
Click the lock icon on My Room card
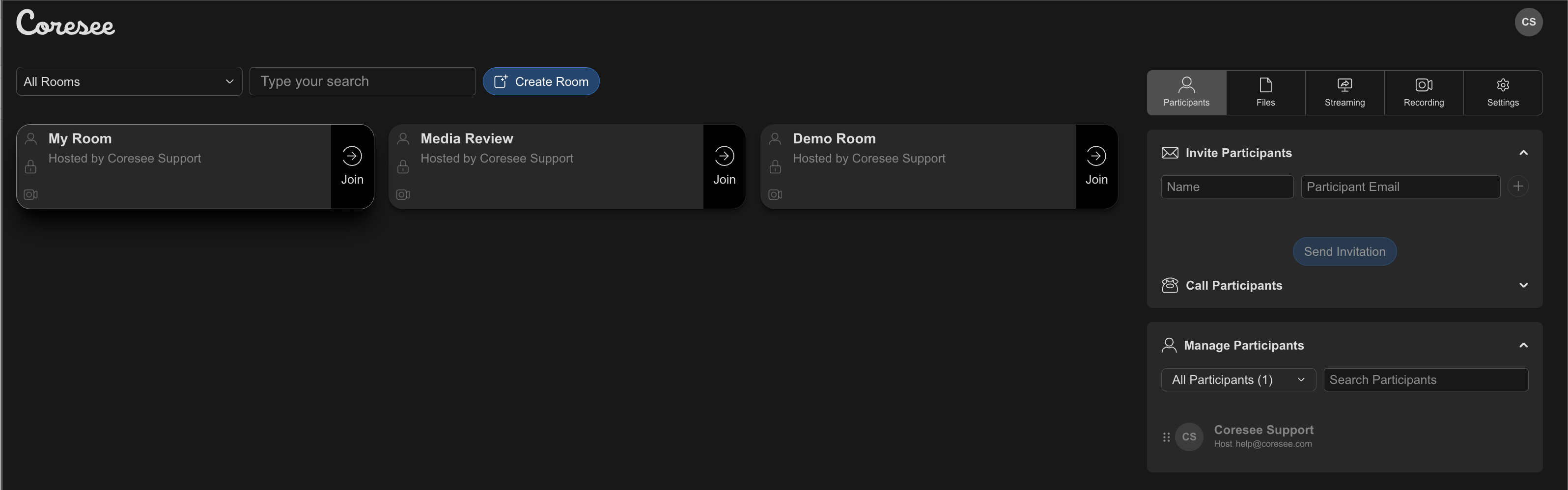(30, 166)
